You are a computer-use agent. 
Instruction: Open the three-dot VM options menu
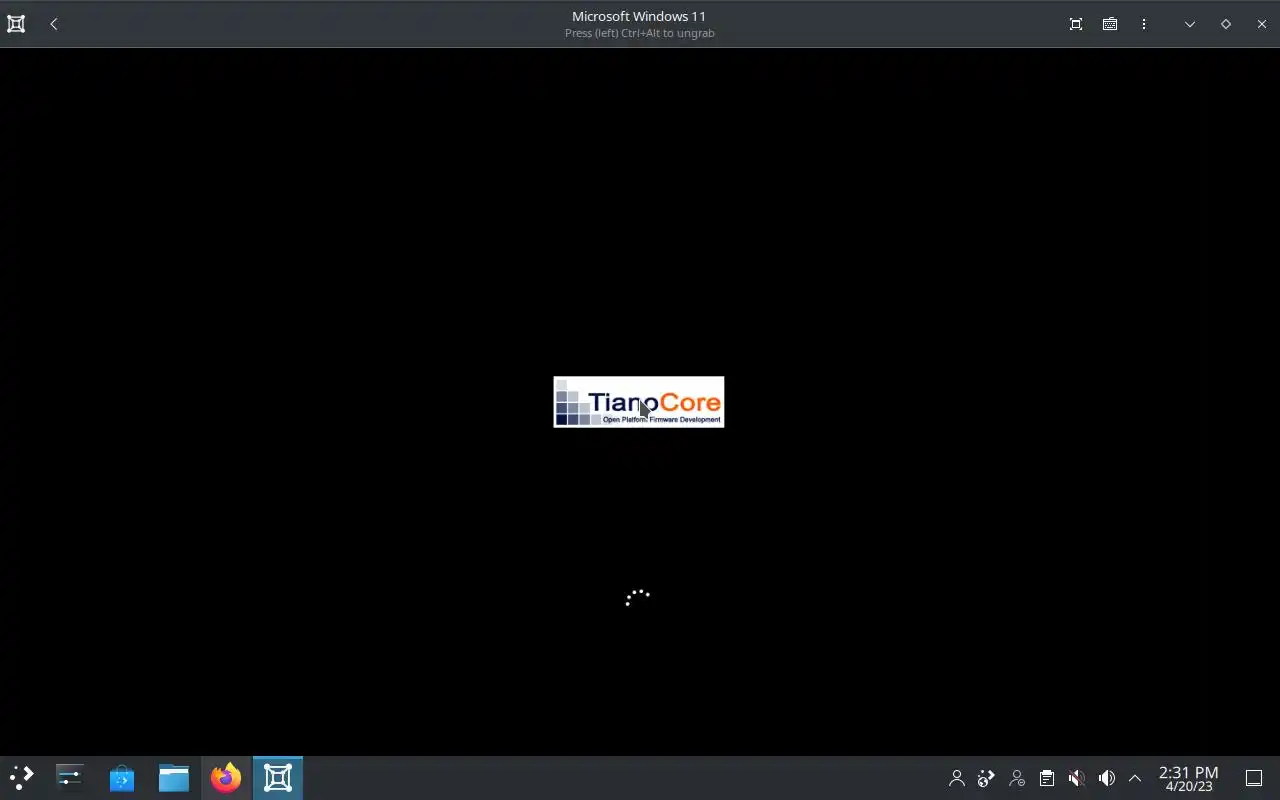(1144, 24)
